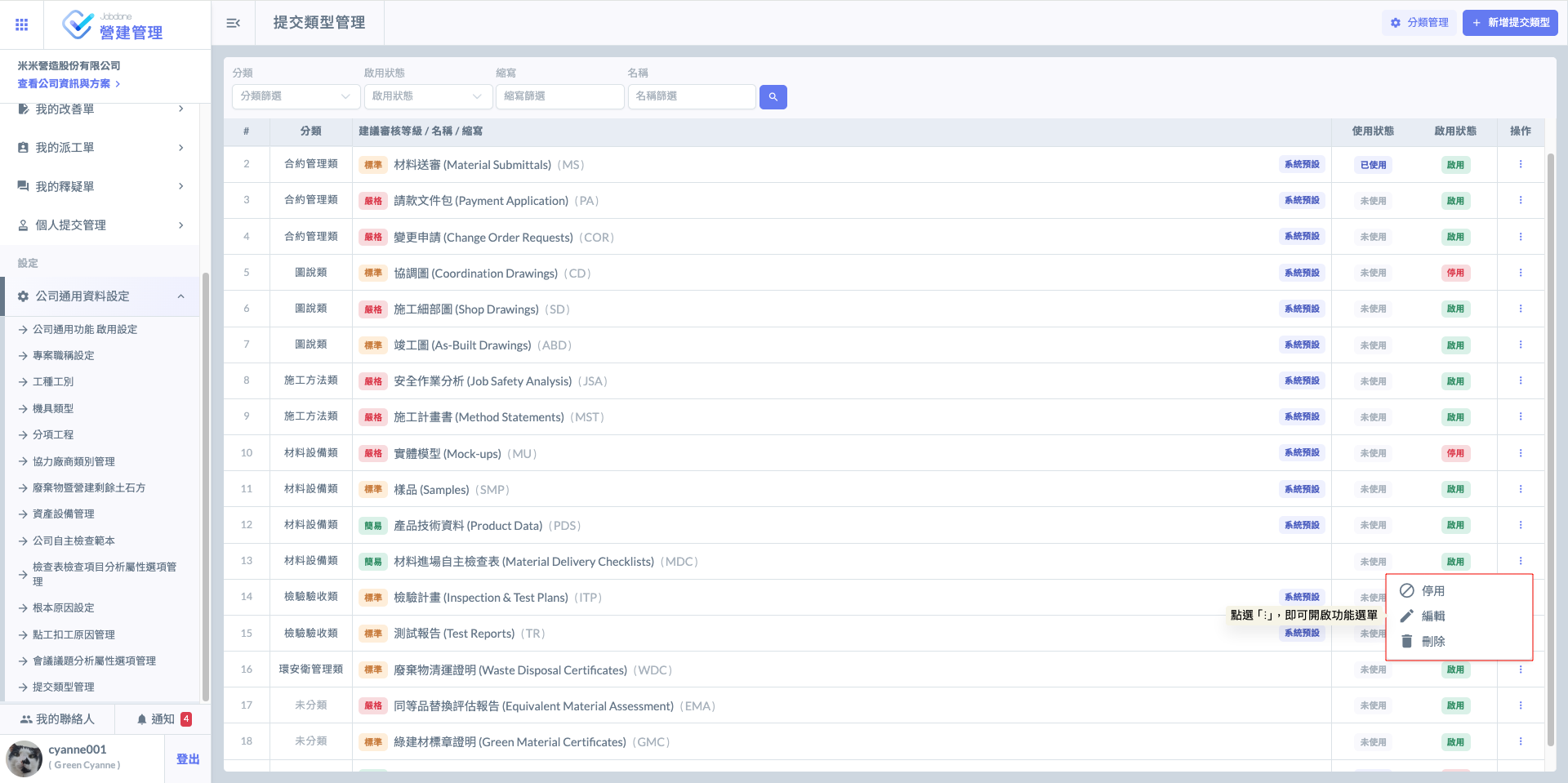1568x783 pixels.
Task: Collapse 公司通用資料設定 section
Action: 100,296
